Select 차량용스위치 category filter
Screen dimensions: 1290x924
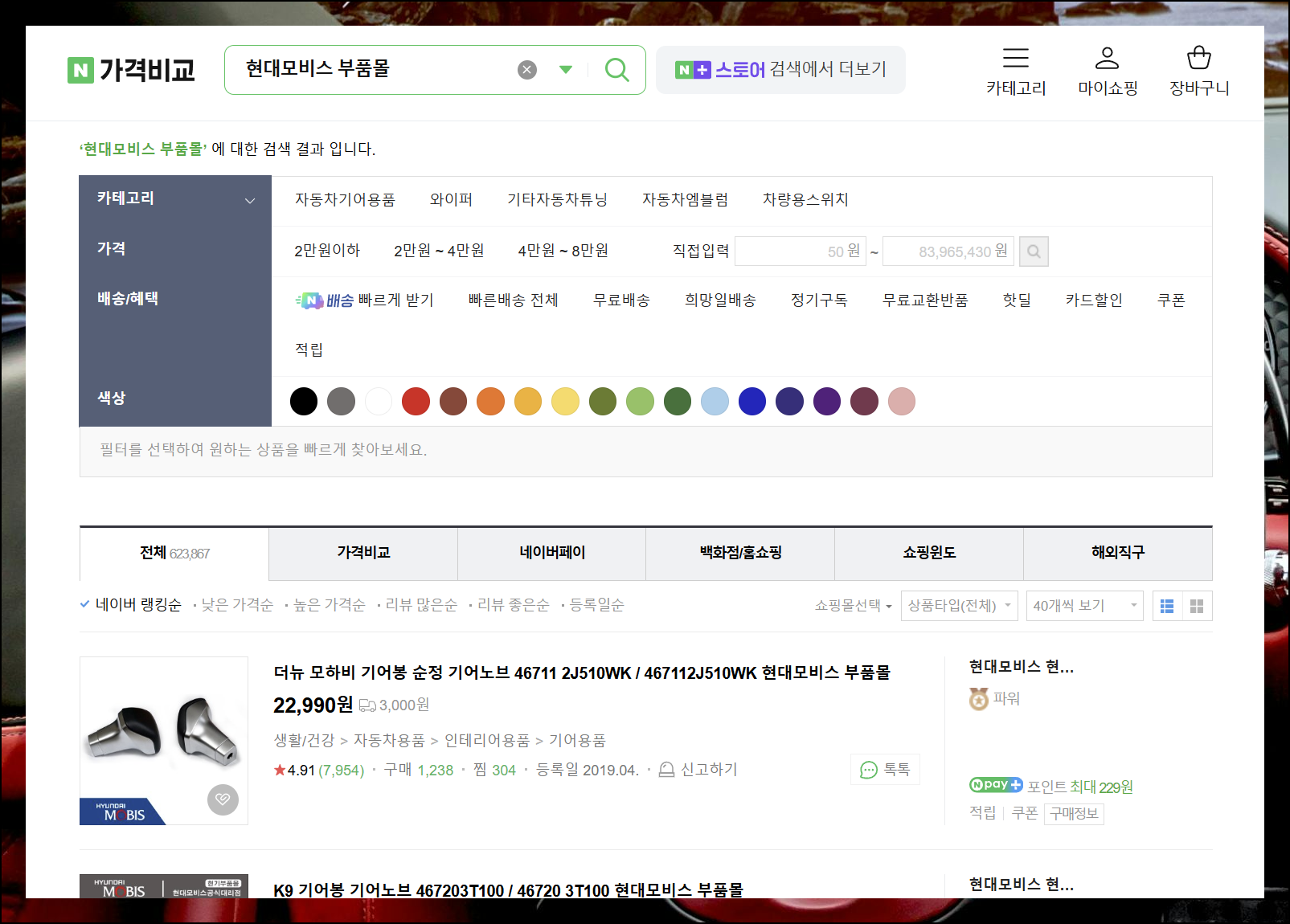[805, 199]
